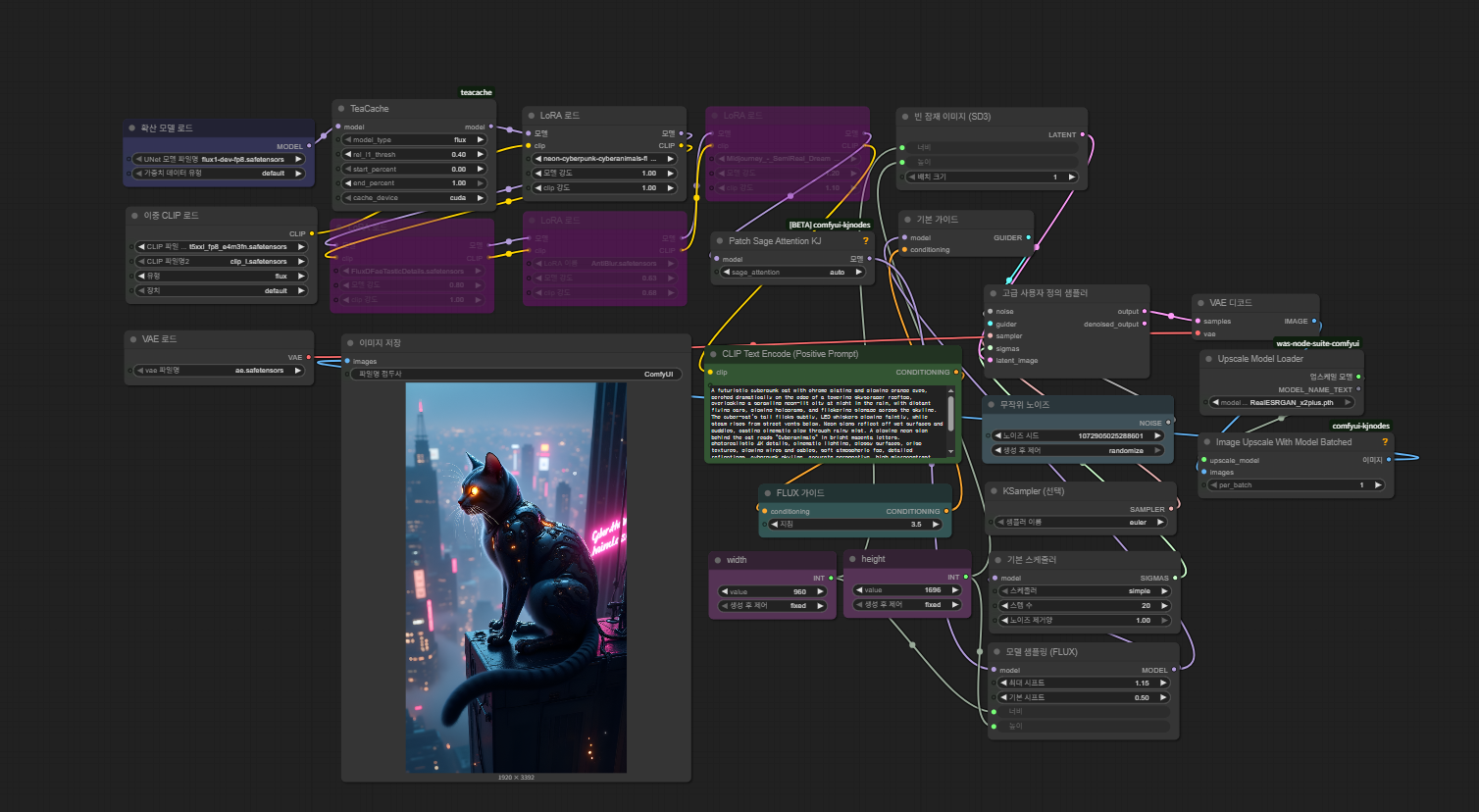1479x812 pixels.
Task: Click the title dot of FLUX 가이드 node
Action: click(767, 492)
